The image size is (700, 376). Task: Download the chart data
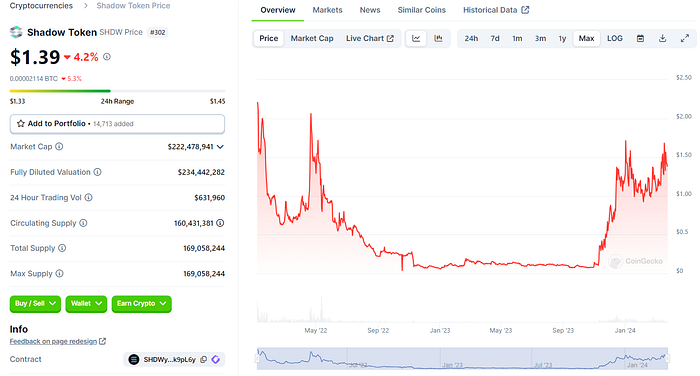(662, 38)
